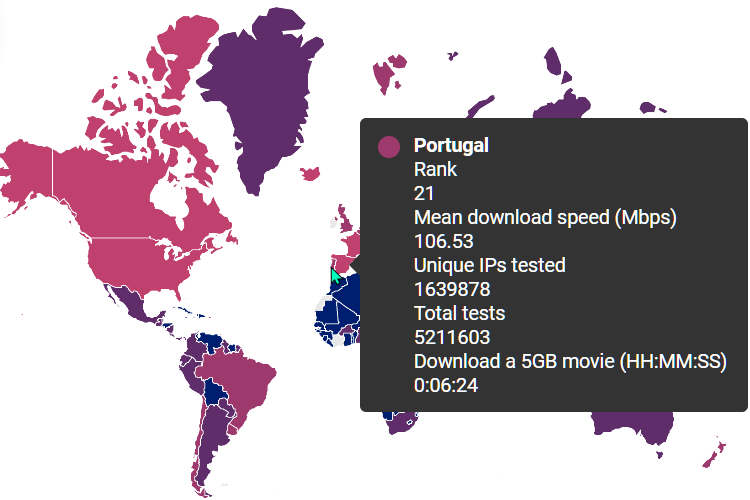Click the Portugal title in tooltip

coord(451,145)
